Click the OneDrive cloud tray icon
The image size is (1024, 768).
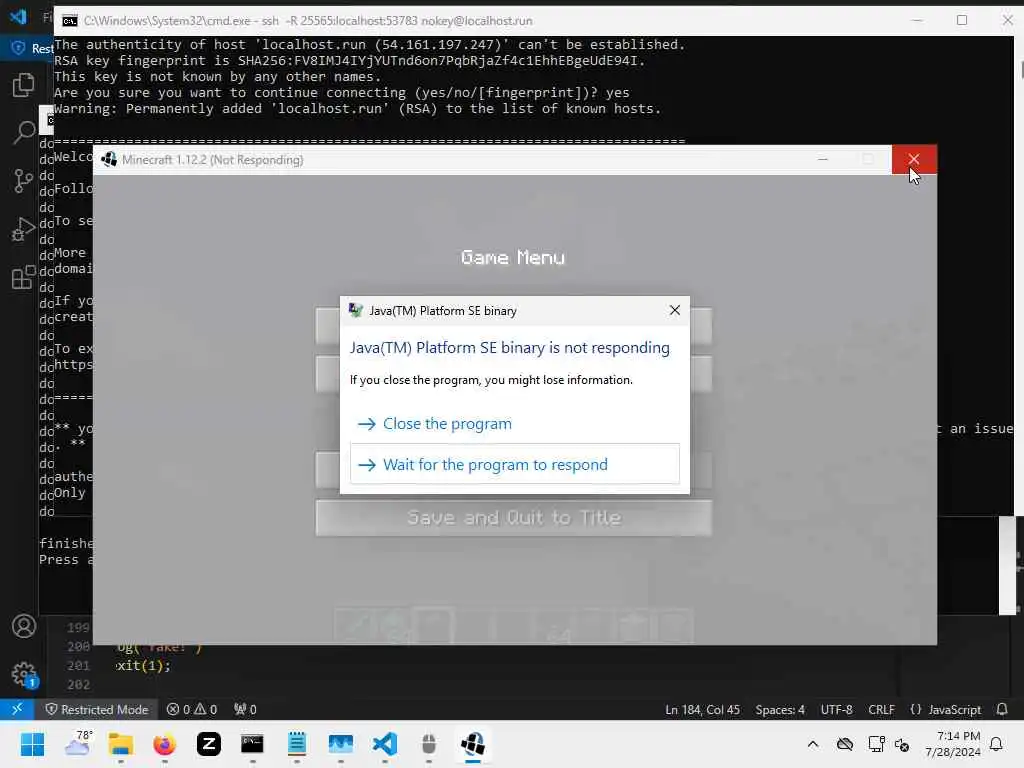[845, 744]
